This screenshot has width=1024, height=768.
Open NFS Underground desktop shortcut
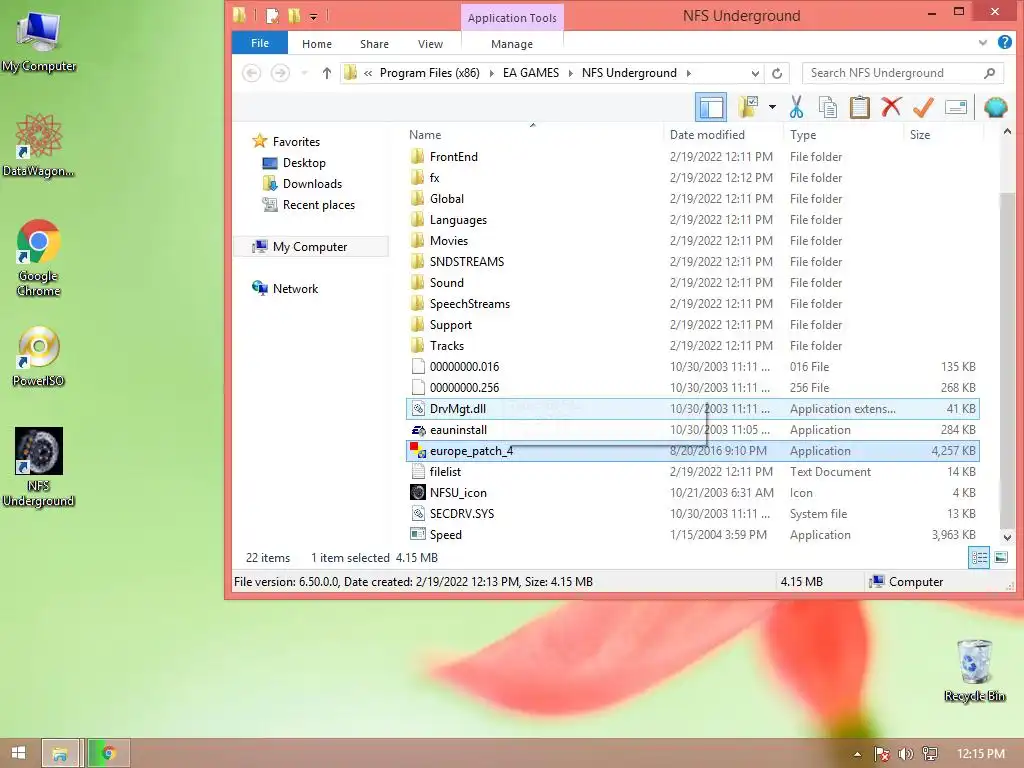[39, 467]
